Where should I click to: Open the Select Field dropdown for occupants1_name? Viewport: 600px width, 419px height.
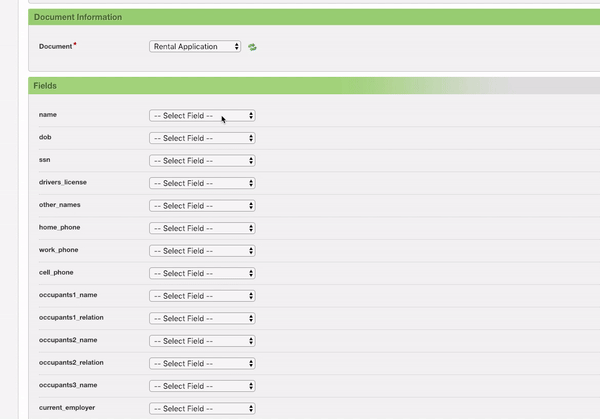pyautogui.click(x=202, y=296)
